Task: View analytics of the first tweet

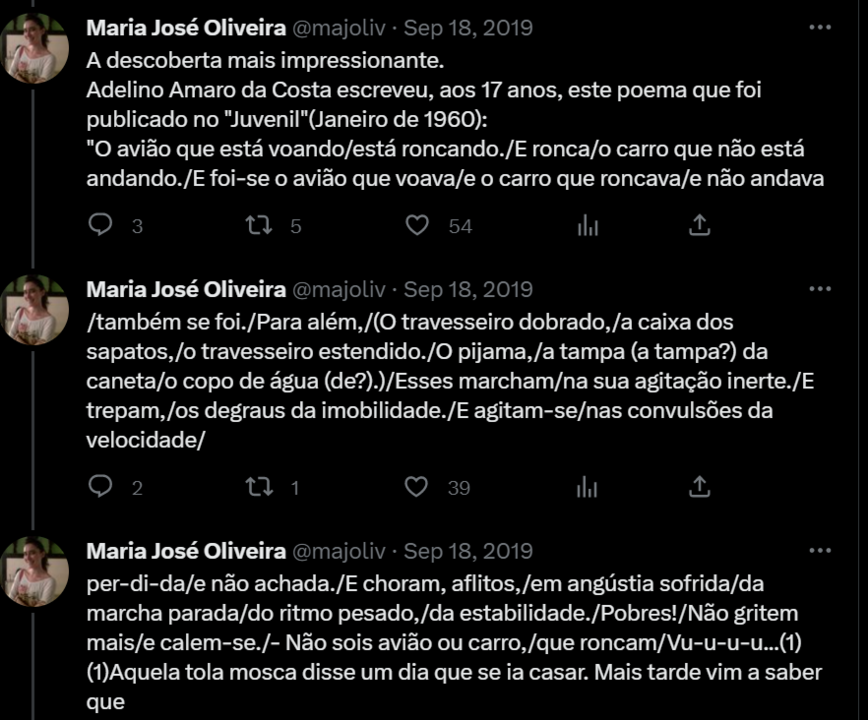Action: pos(587,226)
